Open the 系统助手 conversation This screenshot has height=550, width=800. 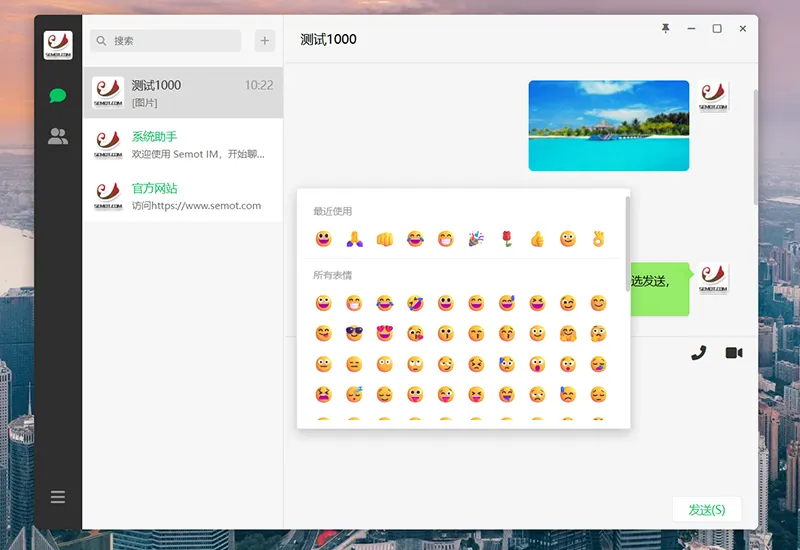(x=182, y=145)
